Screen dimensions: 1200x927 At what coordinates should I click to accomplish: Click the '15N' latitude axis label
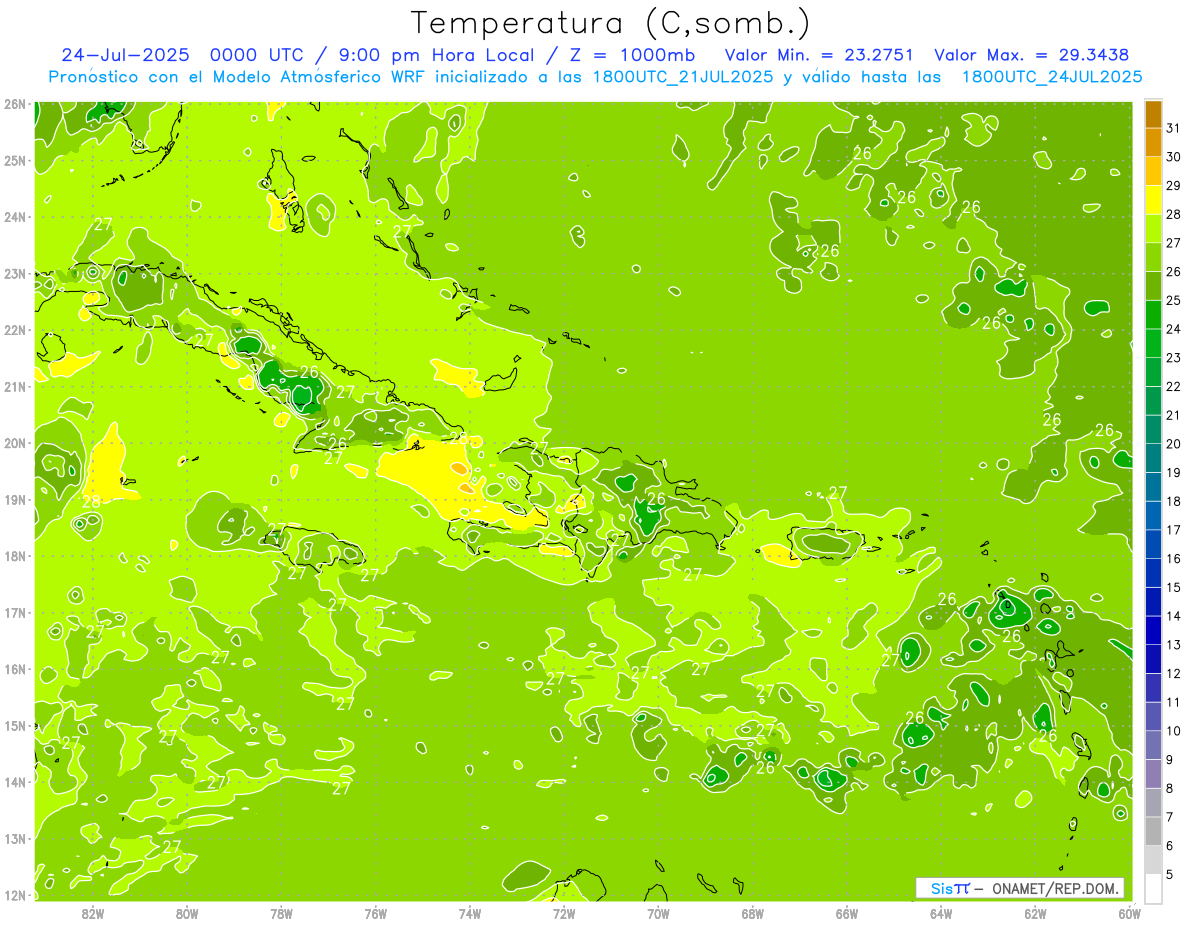click(15, 725)
